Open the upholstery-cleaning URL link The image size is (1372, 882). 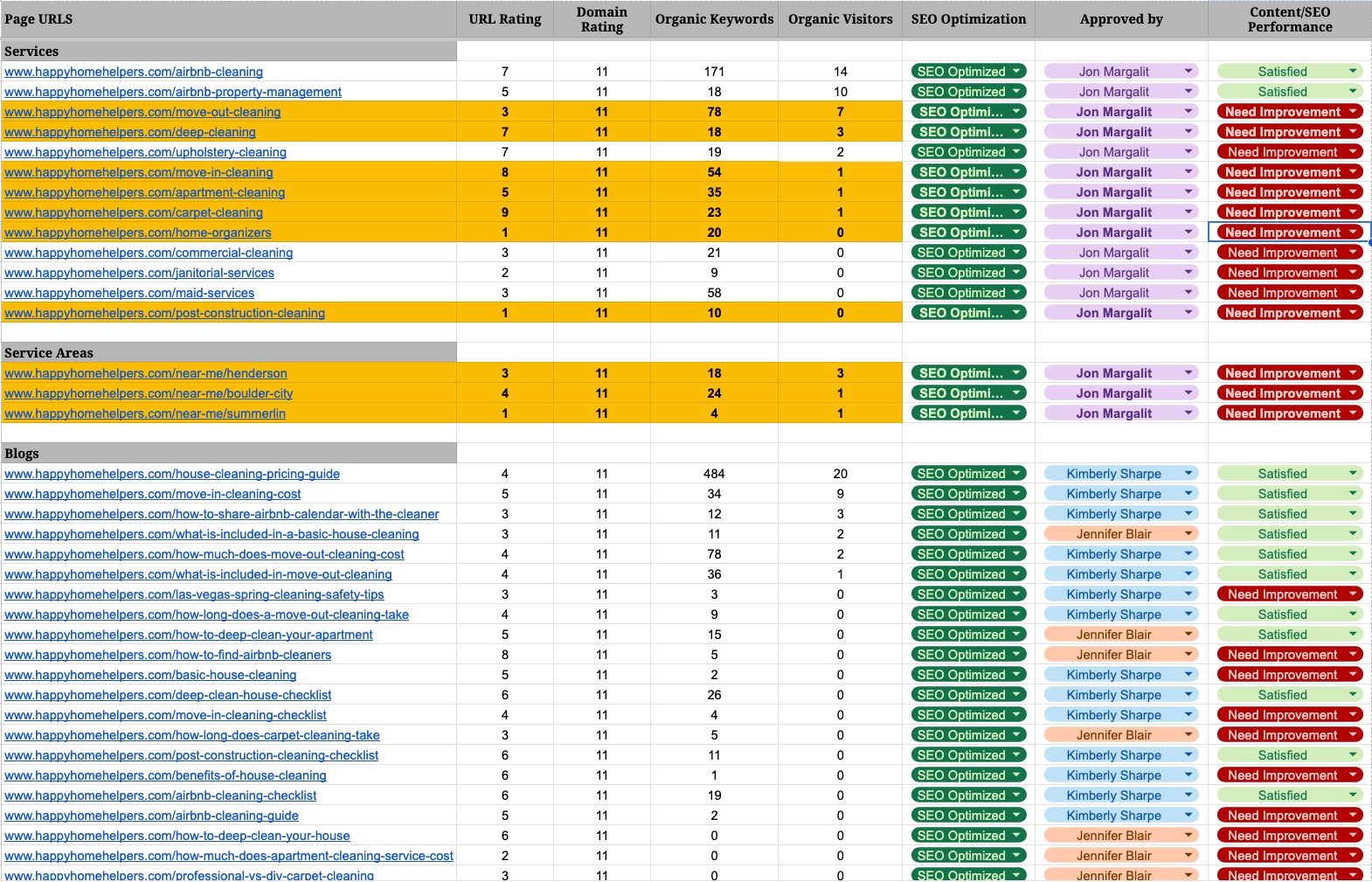point(145,152)
